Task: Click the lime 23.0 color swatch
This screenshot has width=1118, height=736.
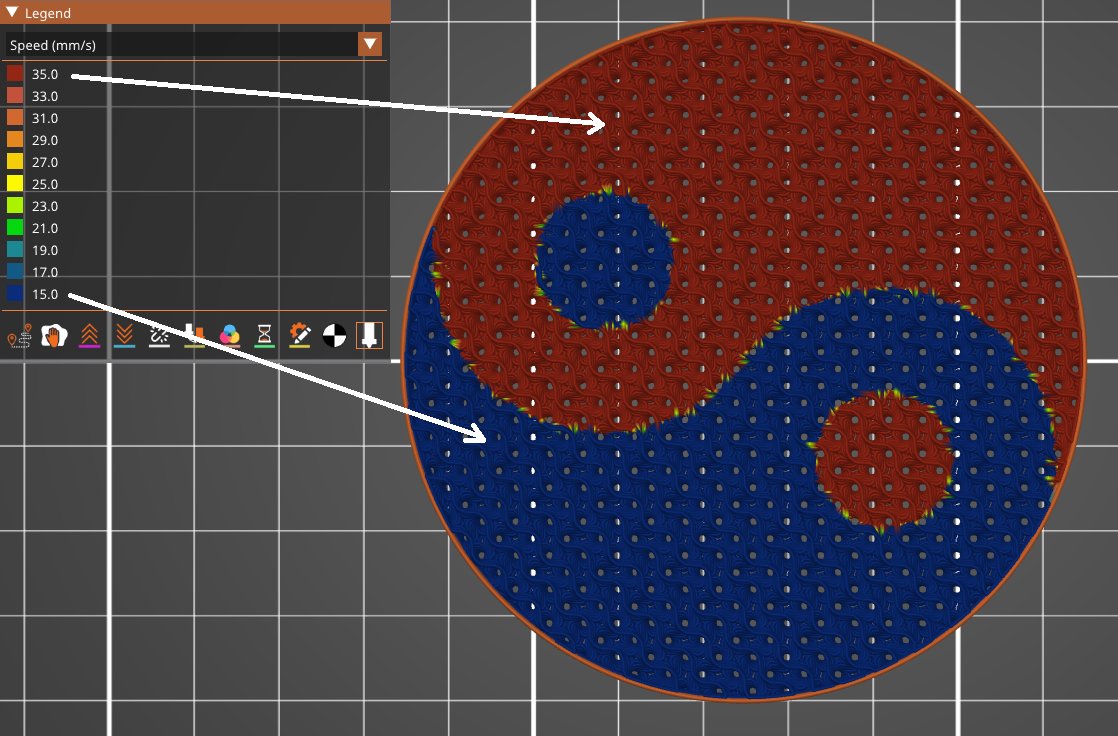Action: coord(15,206)
